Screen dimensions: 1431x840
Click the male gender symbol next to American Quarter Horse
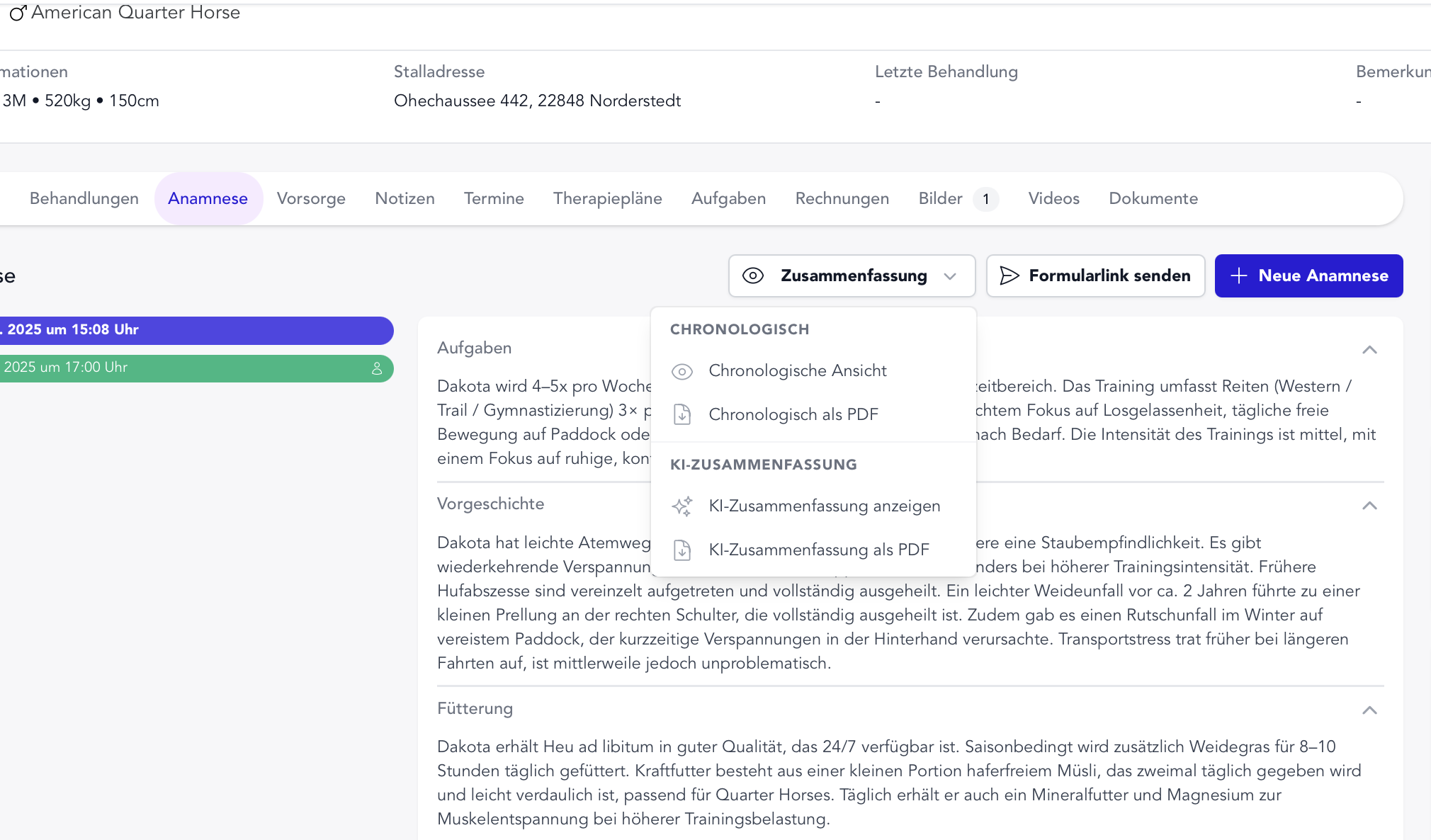click(18, 11)
